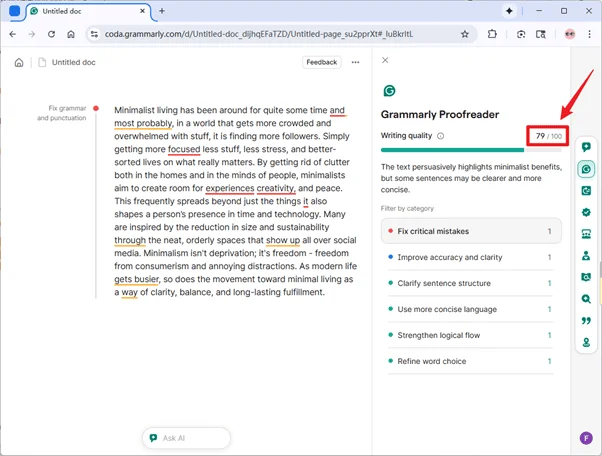Viewport: 602px width, 456px height.
Task: Filter by Improve accuracy and clarity
Action: (x=471, y=257)
